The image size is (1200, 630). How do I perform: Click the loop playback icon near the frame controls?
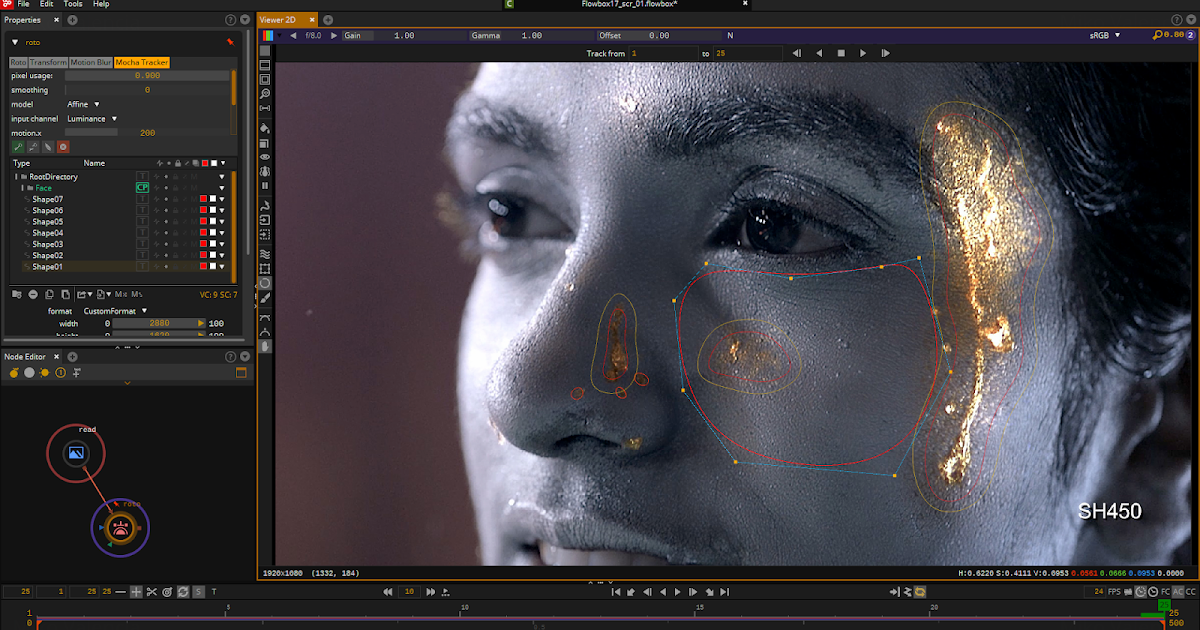pos(183,591)
